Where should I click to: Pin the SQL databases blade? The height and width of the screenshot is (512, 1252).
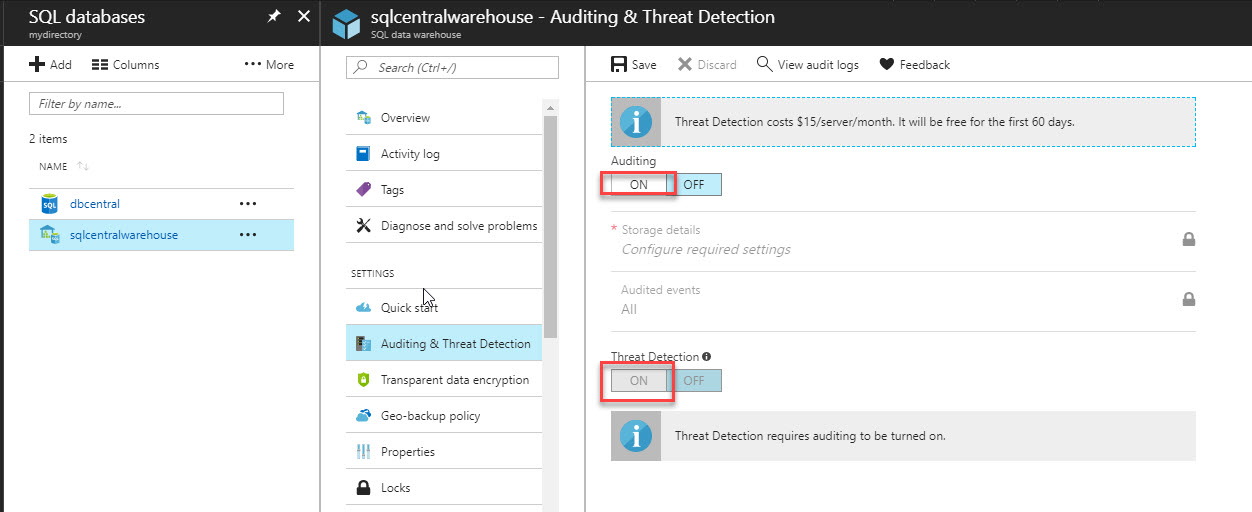[x=274, y=17]
